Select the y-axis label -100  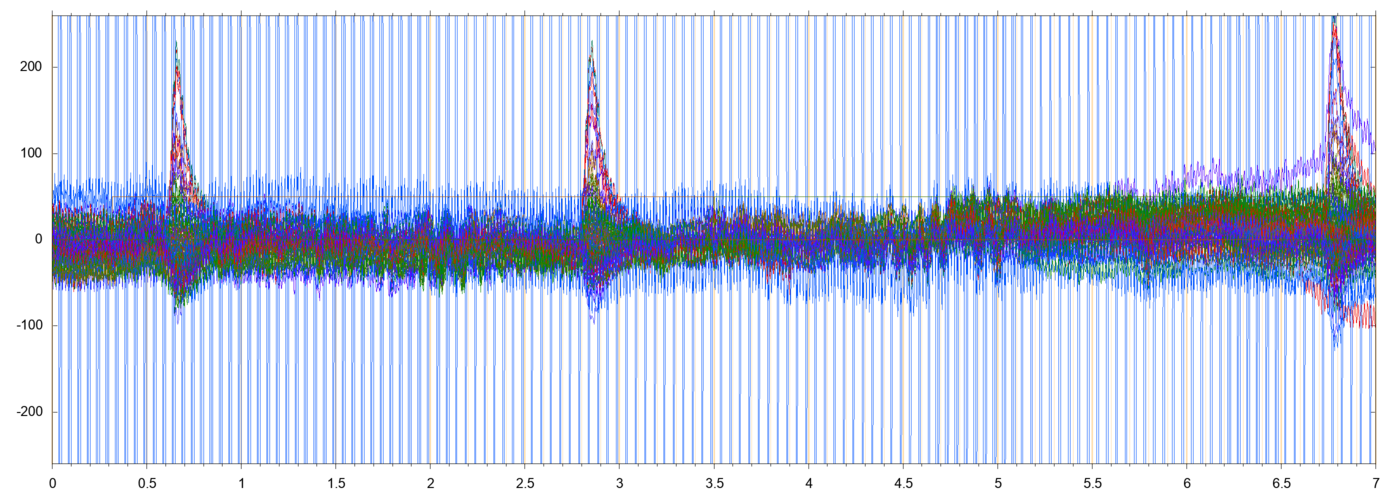click(x=30, y=326)
